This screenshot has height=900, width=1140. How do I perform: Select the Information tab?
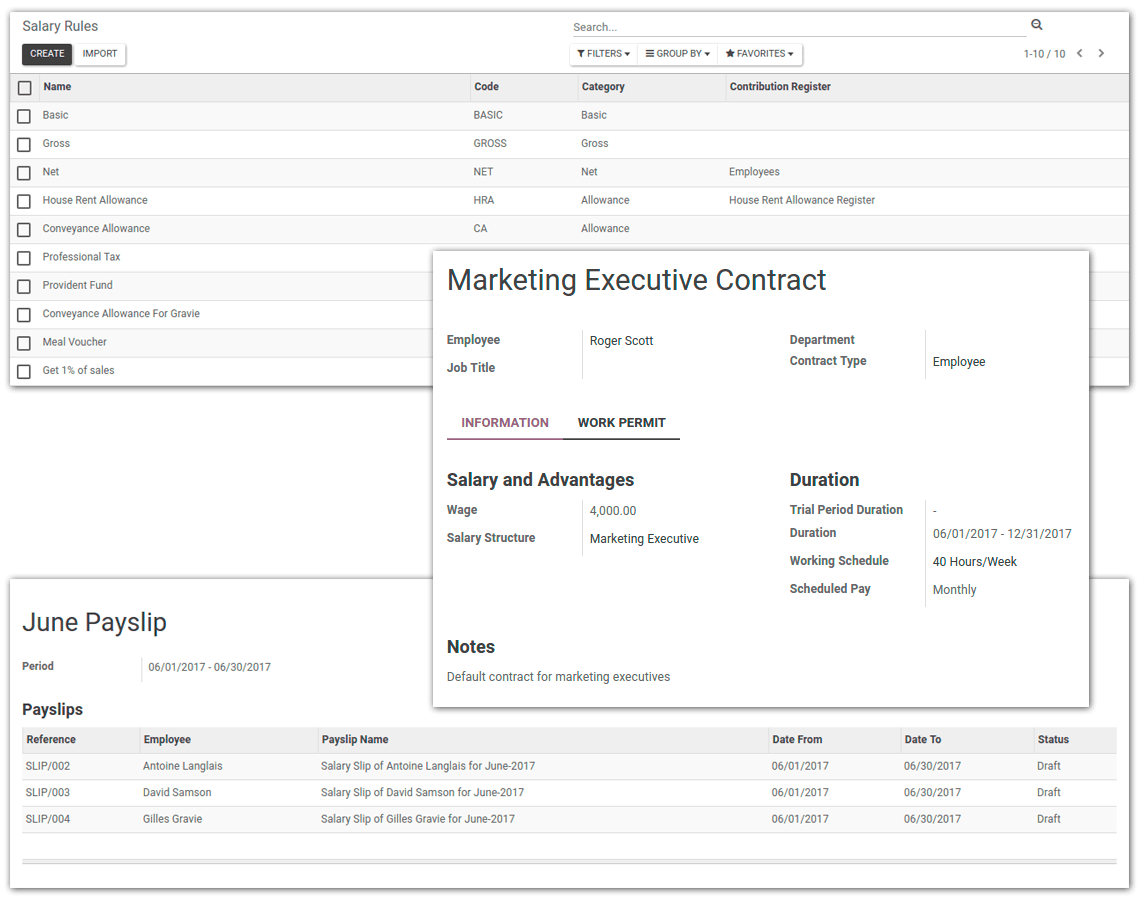point(505,422)
